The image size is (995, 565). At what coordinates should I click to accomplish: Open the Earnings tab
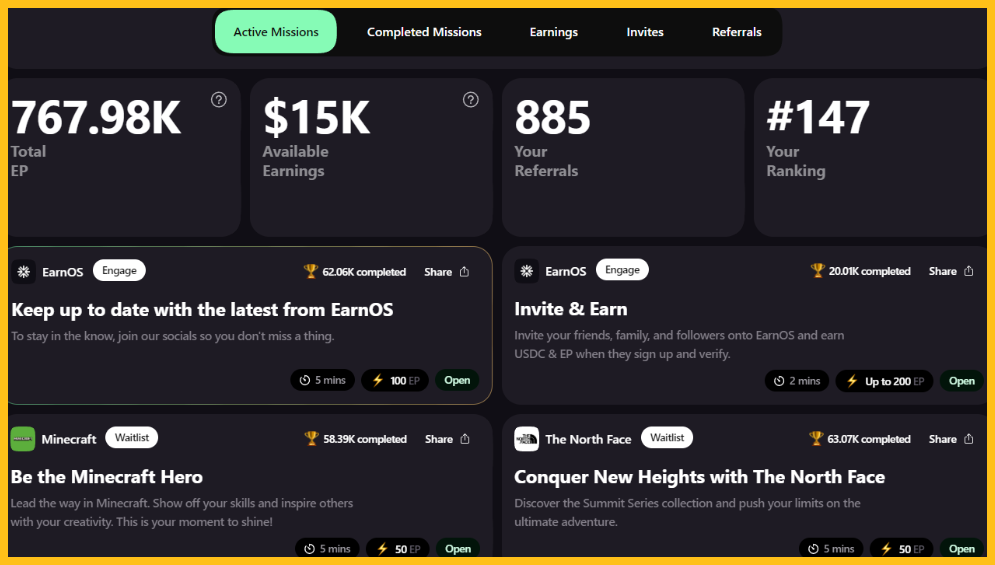tap(554, 32)
